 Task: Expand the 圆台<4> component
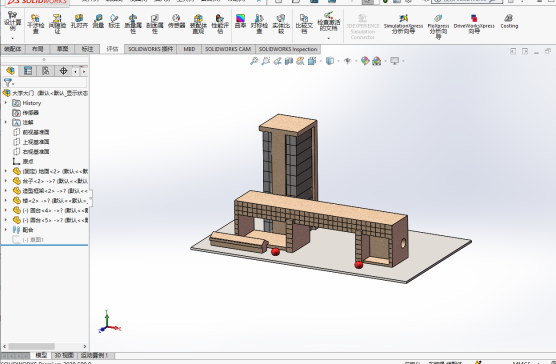[6, 210]
